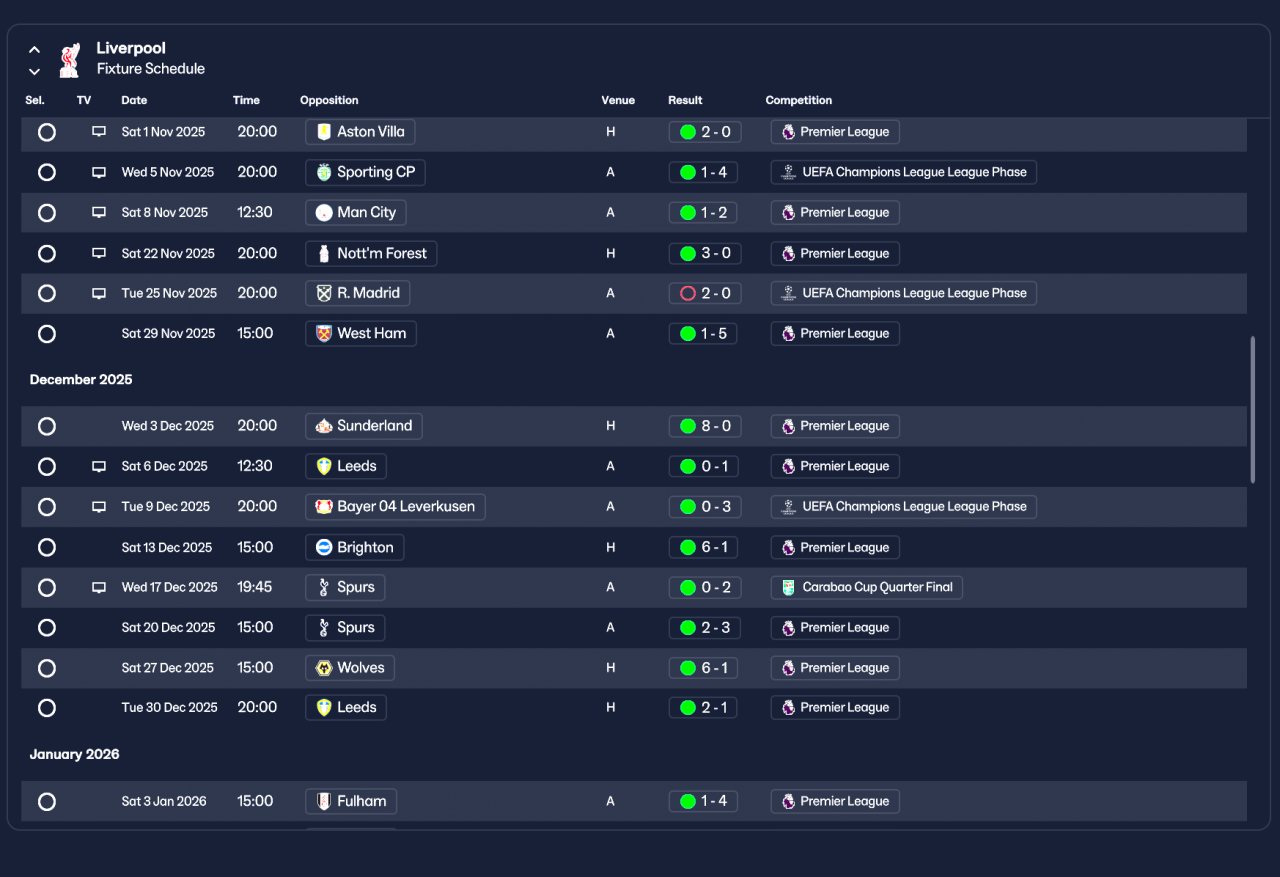Click the Fixture Schedule subtitle
Screen dimensions: 1280x877
tap(151, 69)
